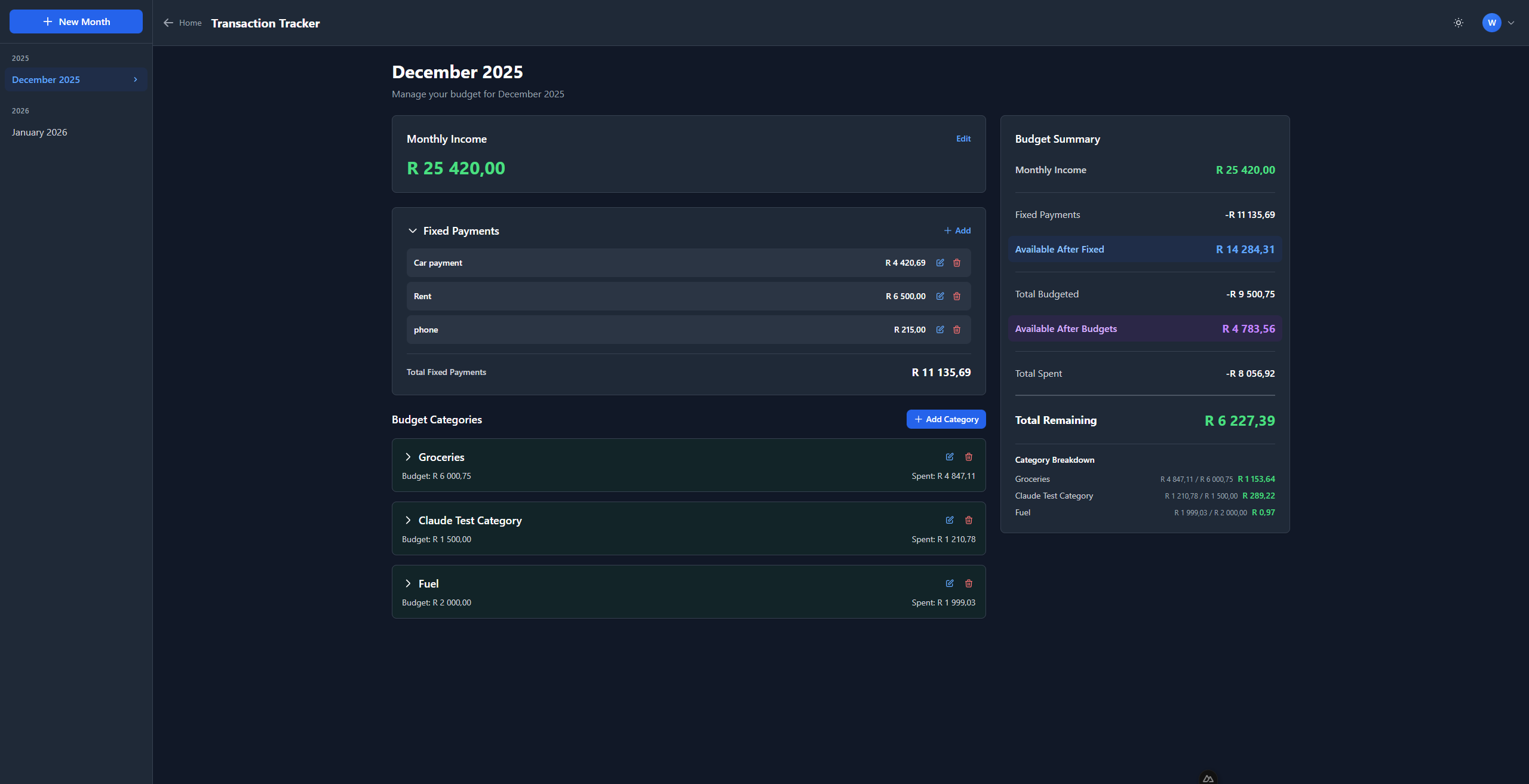Collapse the Fixed Payments section
Screen dimensions: 1529x784
tap(412, 230)
